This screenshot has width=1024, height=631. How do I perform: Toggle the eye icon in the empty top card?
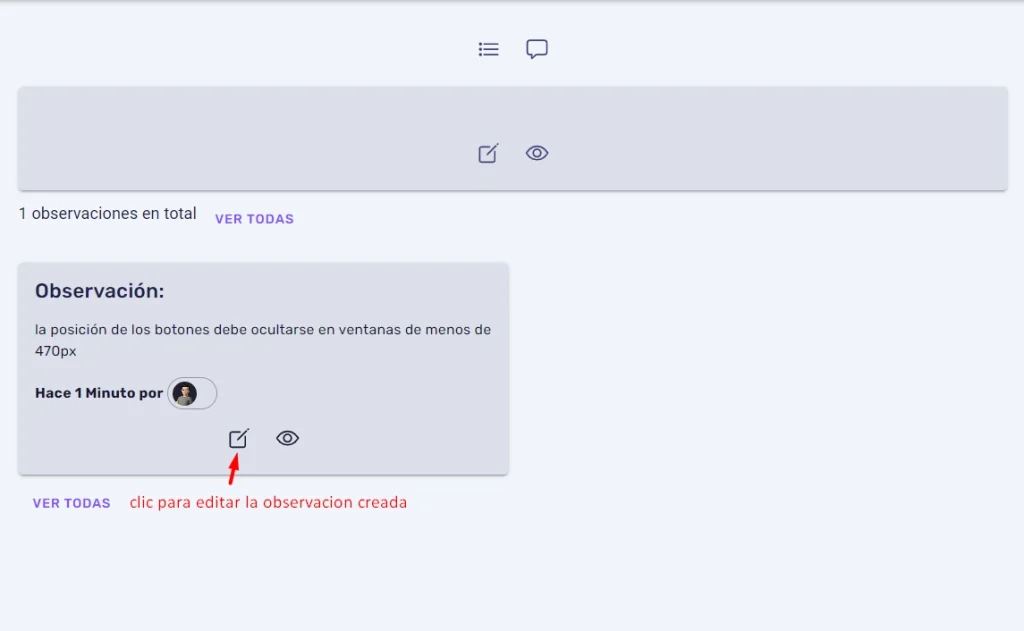(537, 153)
